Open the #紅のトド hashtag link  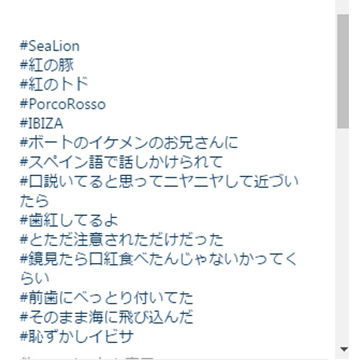[54, 85]
